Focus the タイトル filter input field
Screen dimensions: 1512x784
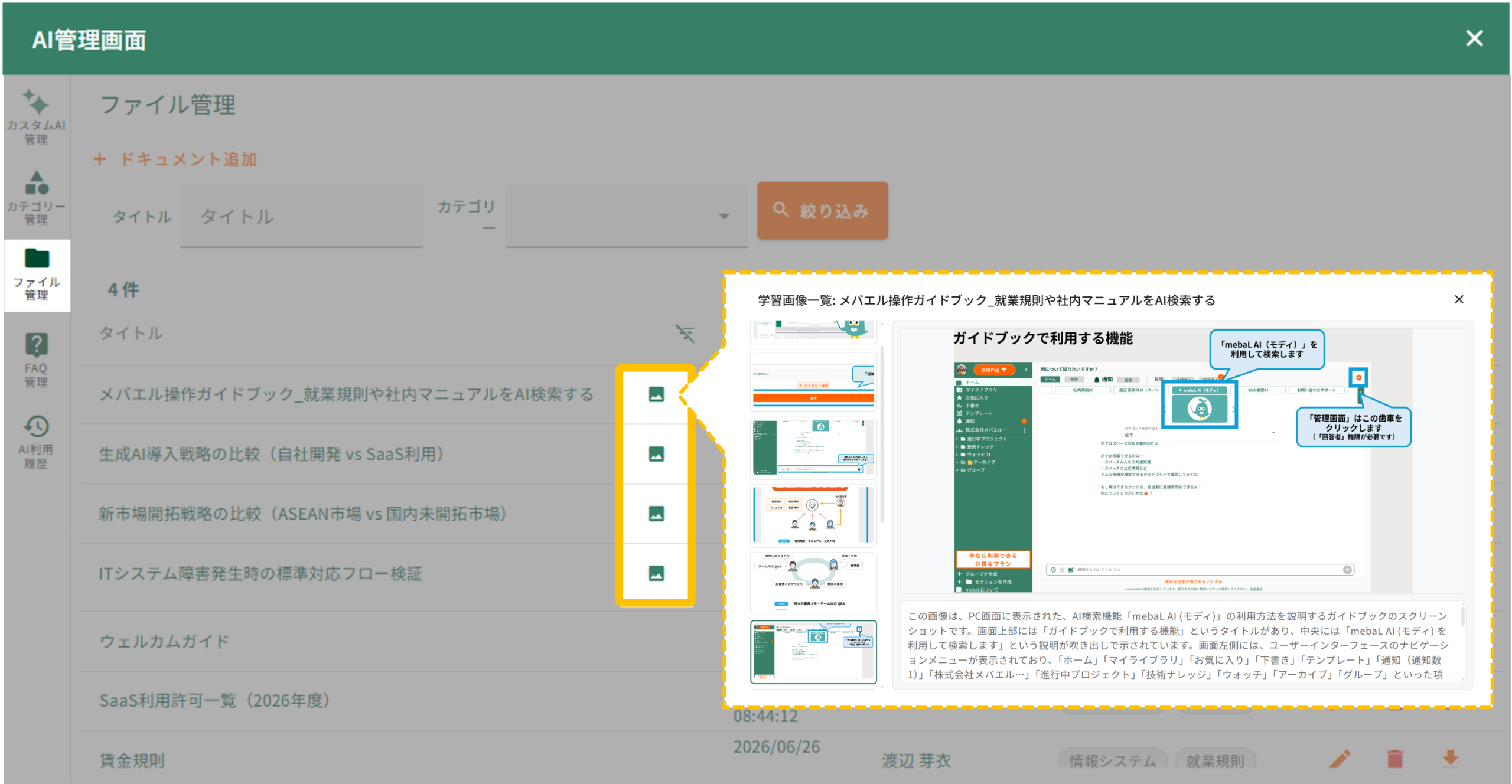click(x=301, y=216)
